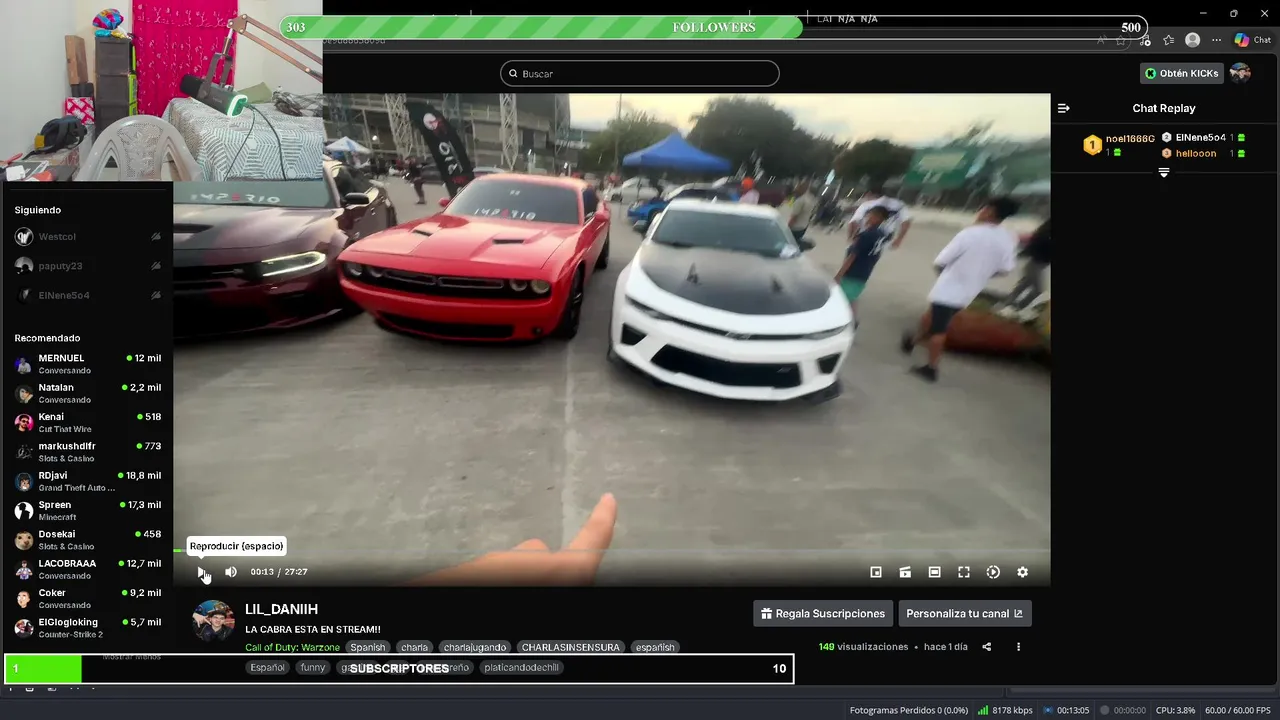Viewport: 1280px width, 720px height.
Task: Open Dosekai recommended channel
Action: pos(88,540)
